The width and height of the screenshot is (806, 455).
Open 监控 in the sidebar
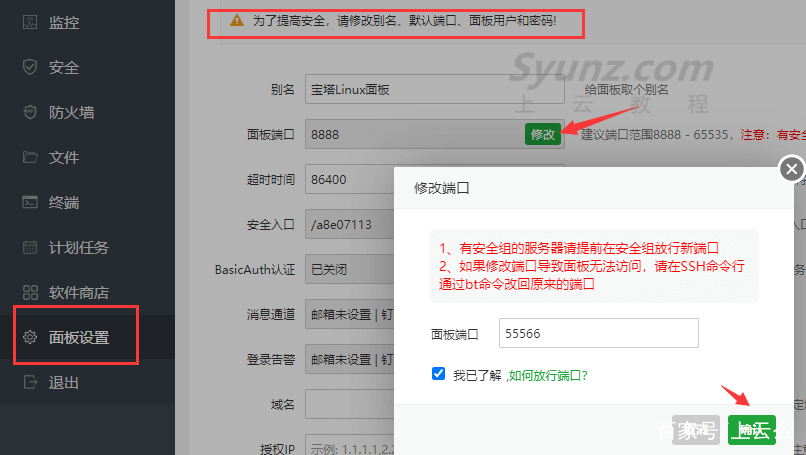tap(64, 22)
